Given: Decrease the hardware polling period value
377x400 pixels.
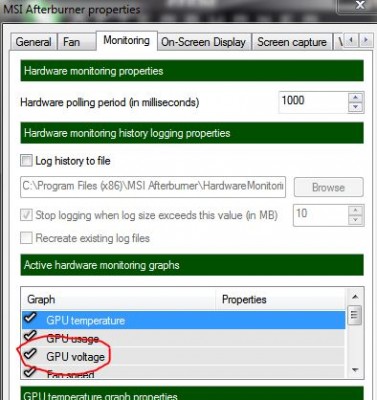Looking at the screenshot, I should coord(356,107).
